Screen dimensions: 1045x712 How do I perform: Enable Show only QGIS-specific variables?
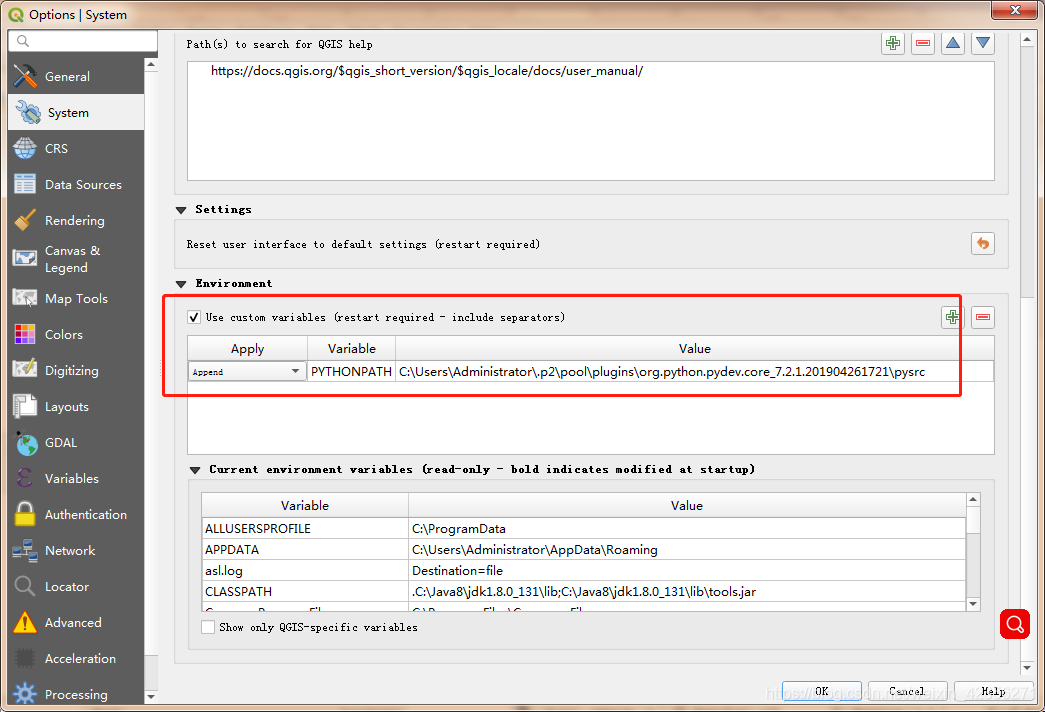pos(208,627)
